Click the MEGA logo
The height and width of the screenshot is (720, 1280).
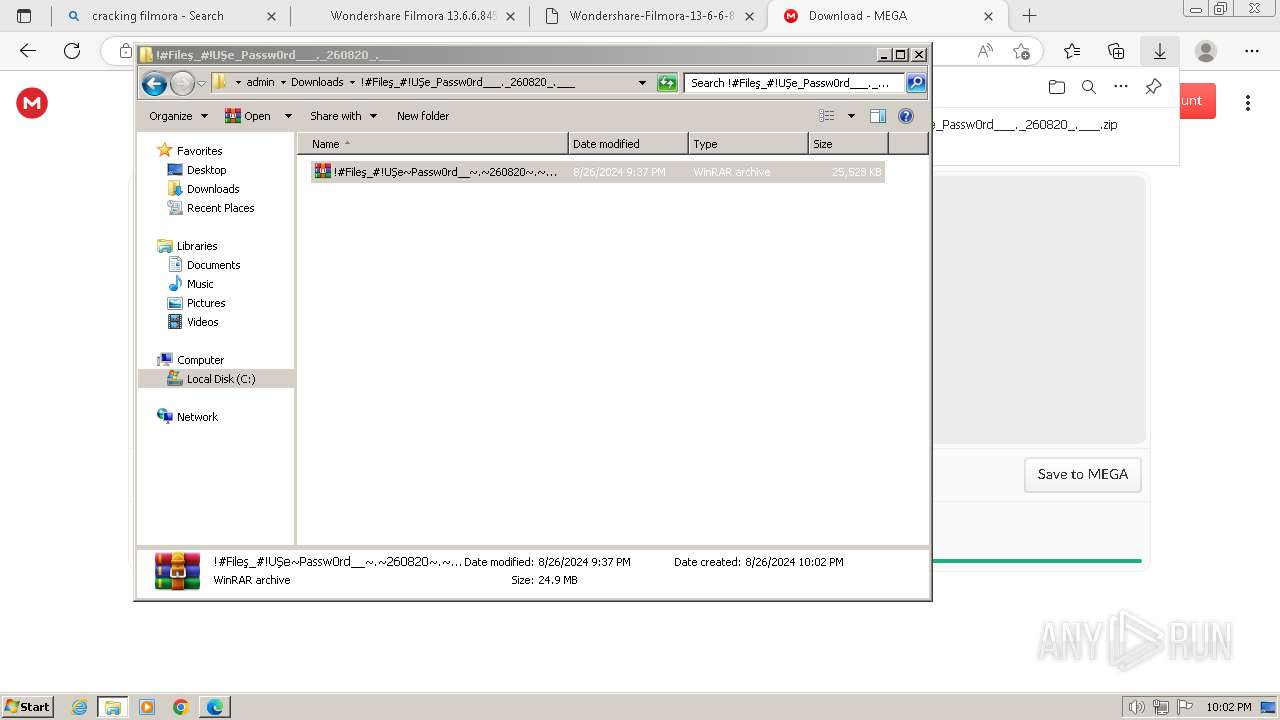click(32, 102)
